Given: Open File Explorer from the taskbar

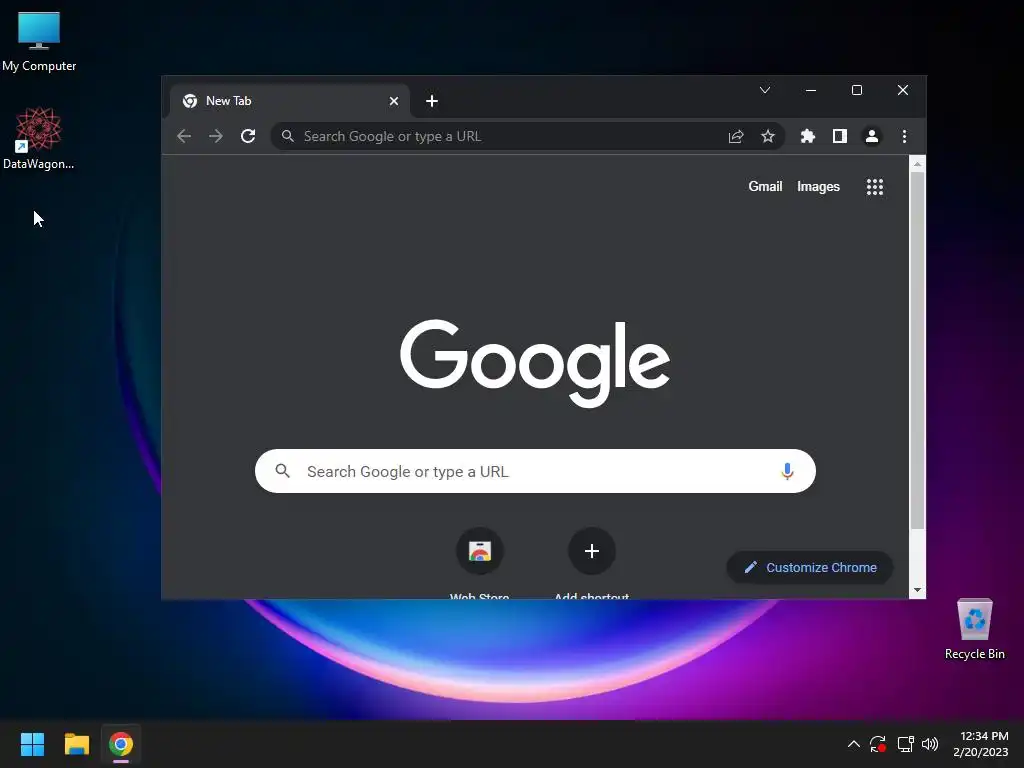Looking at the screenshot, I should [x=76, y=744].
